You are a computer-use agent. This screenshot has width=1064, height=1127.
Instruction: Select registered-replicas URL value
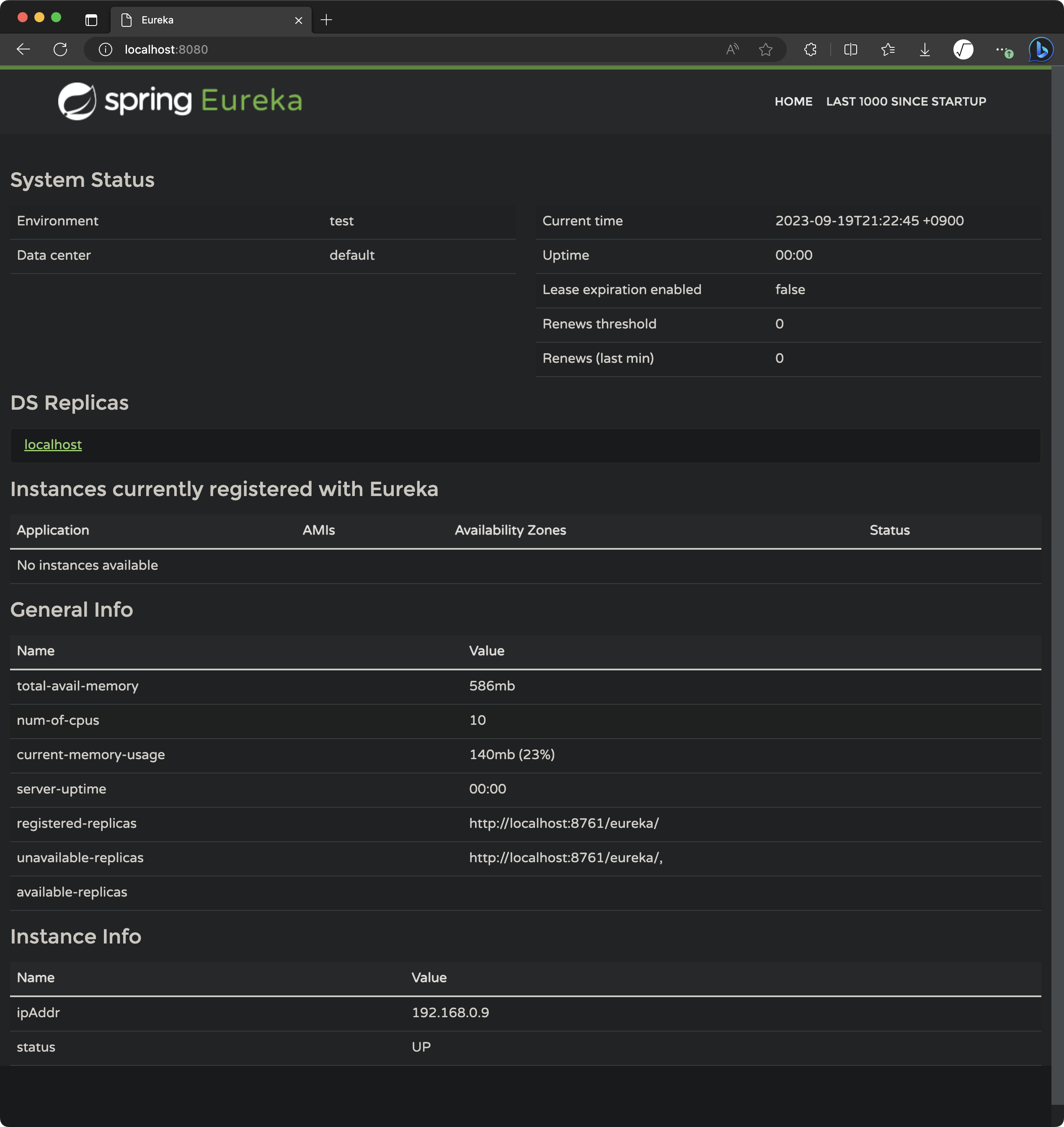pyautogui.click(x=564, y=823)
